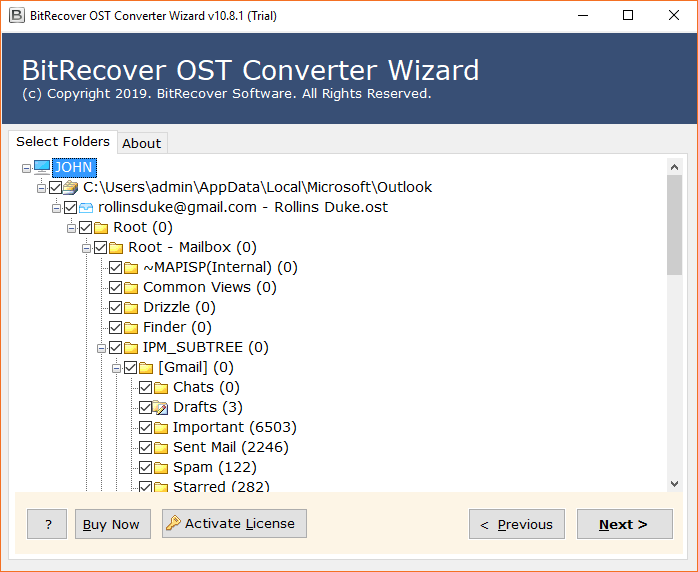Click the Outlook data folder icon
This screenshot has height=572, width=698.
(x=70, y=187)
